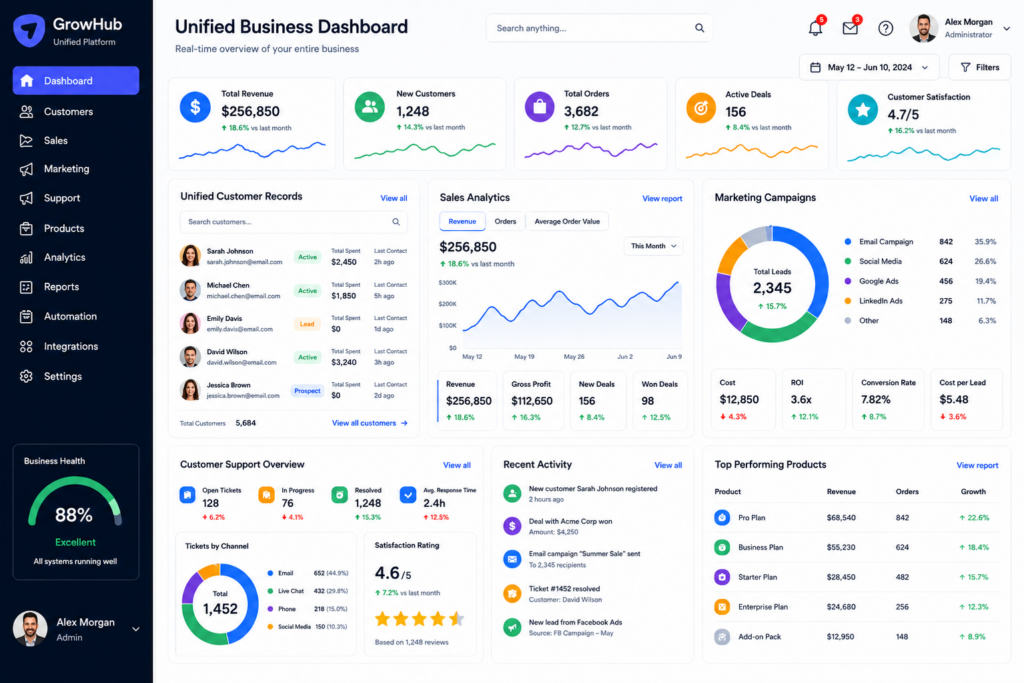Click the customer search magnifier icon
The width and height of the screenshot is (1024, 683).
pos(396,222)
